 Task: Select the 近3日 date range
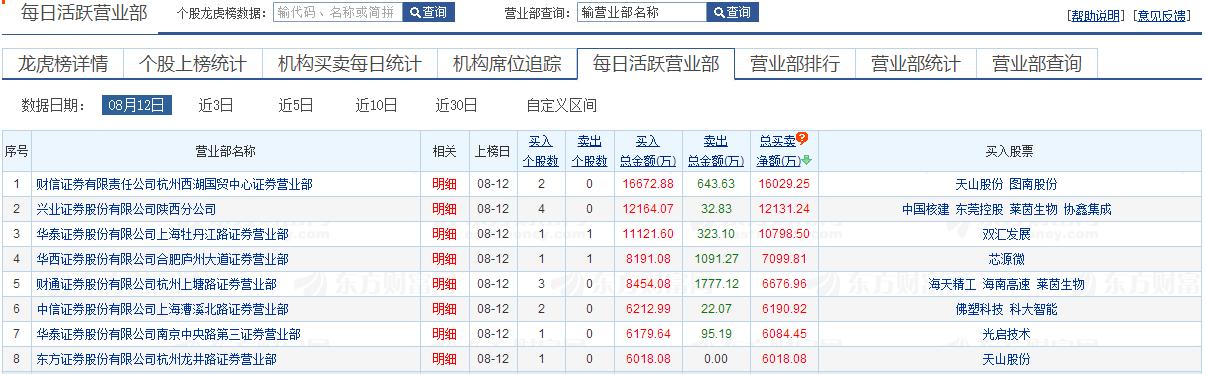(216, 105)
